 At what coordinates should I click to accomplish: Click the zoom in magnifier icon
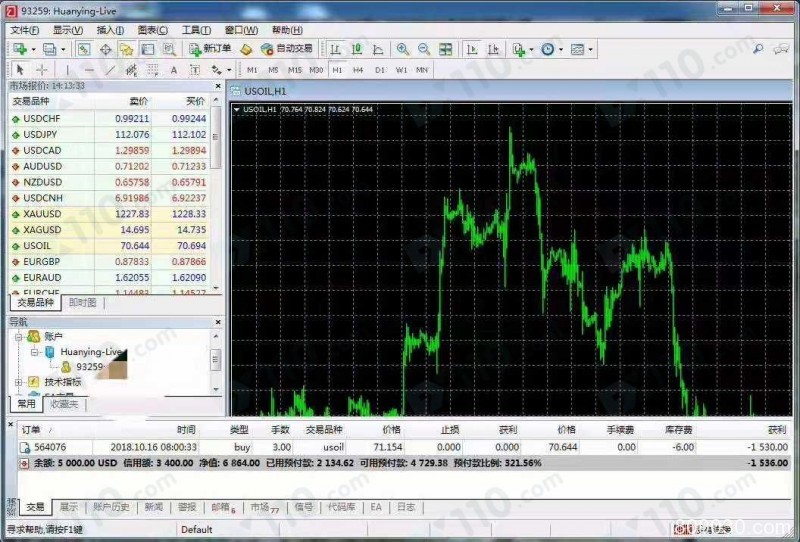402,49
